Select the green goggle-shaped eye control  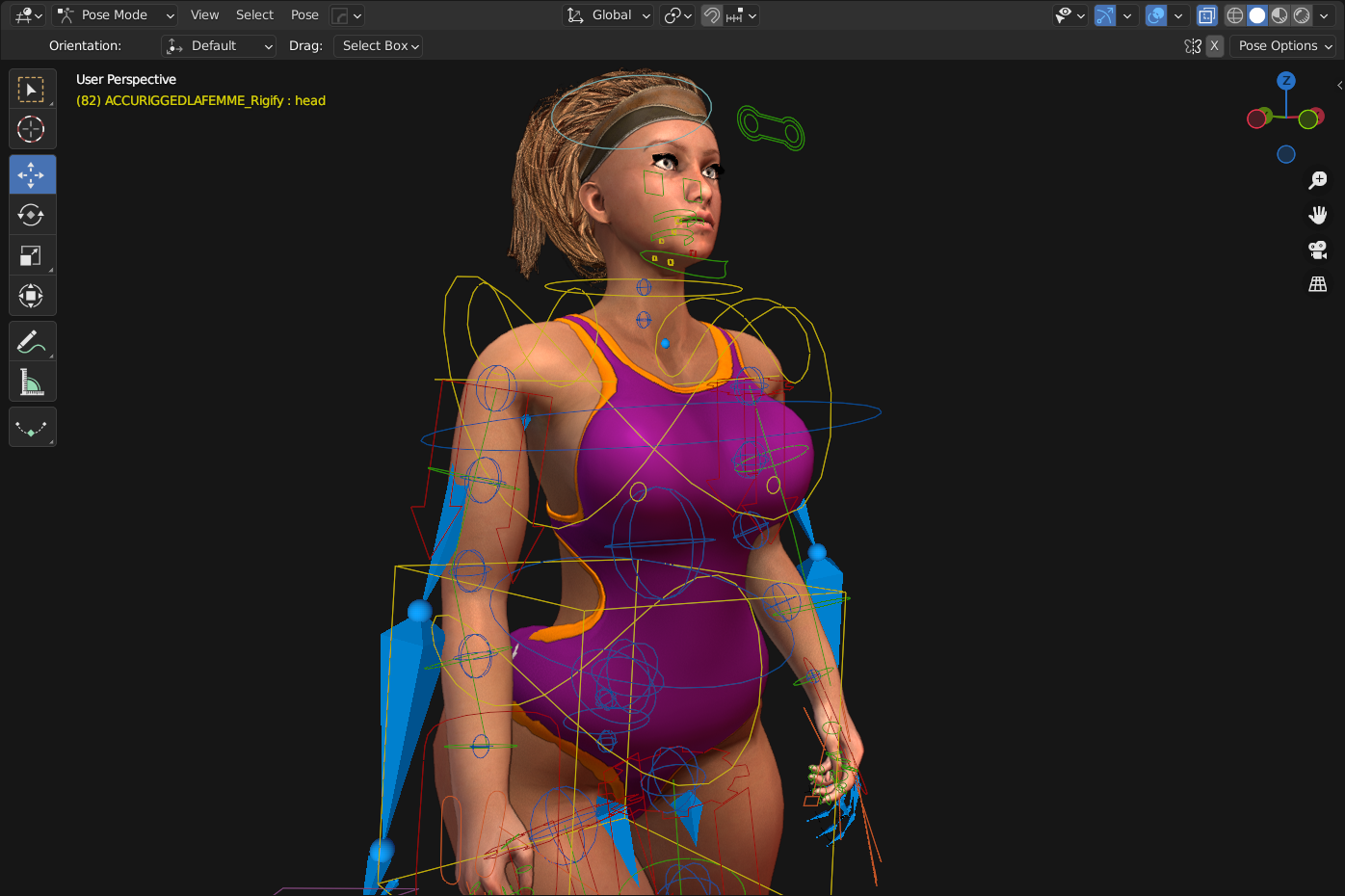click(771, 128)
